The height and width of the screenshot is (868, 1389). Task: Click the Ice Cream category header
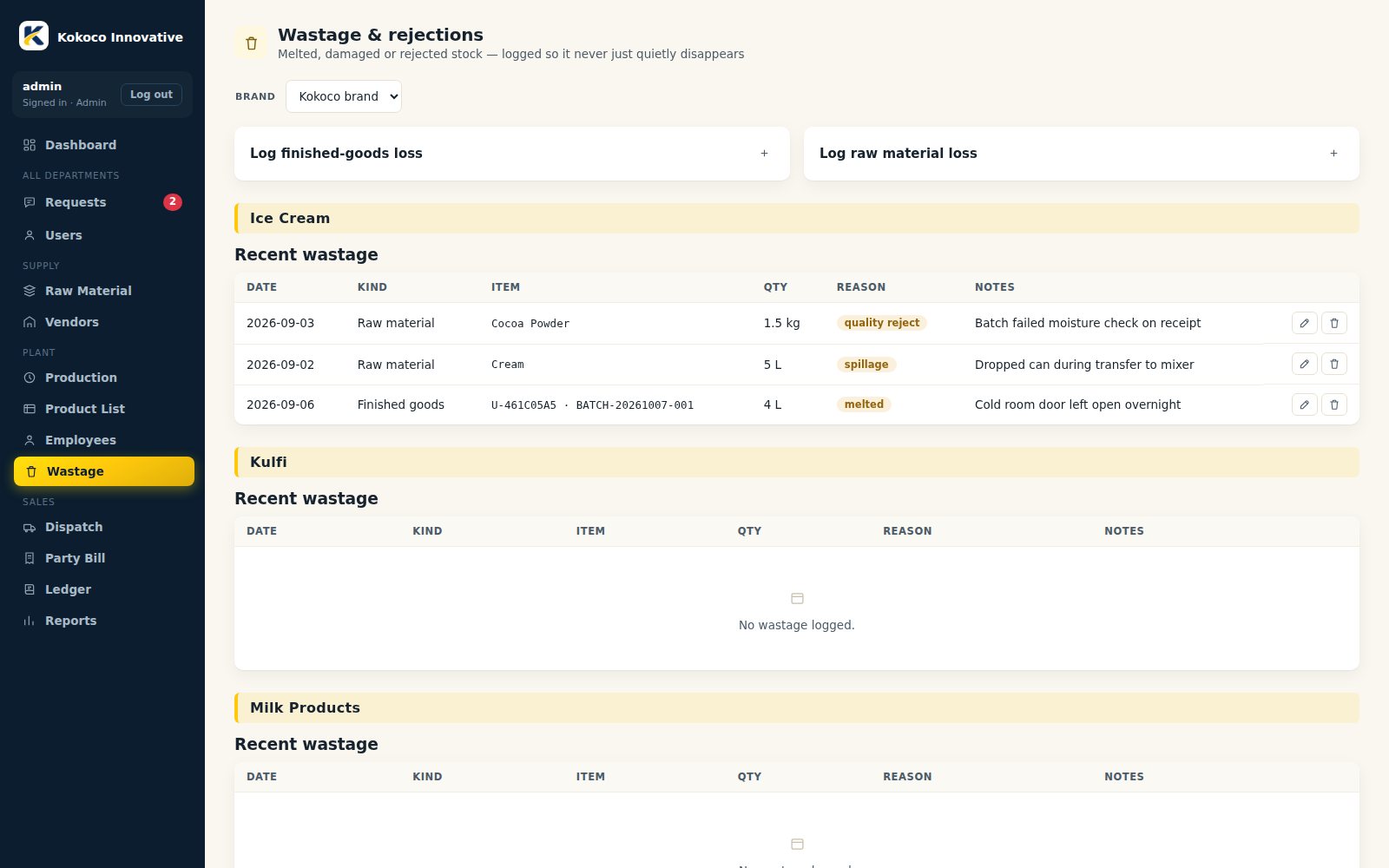pos(797,219)
